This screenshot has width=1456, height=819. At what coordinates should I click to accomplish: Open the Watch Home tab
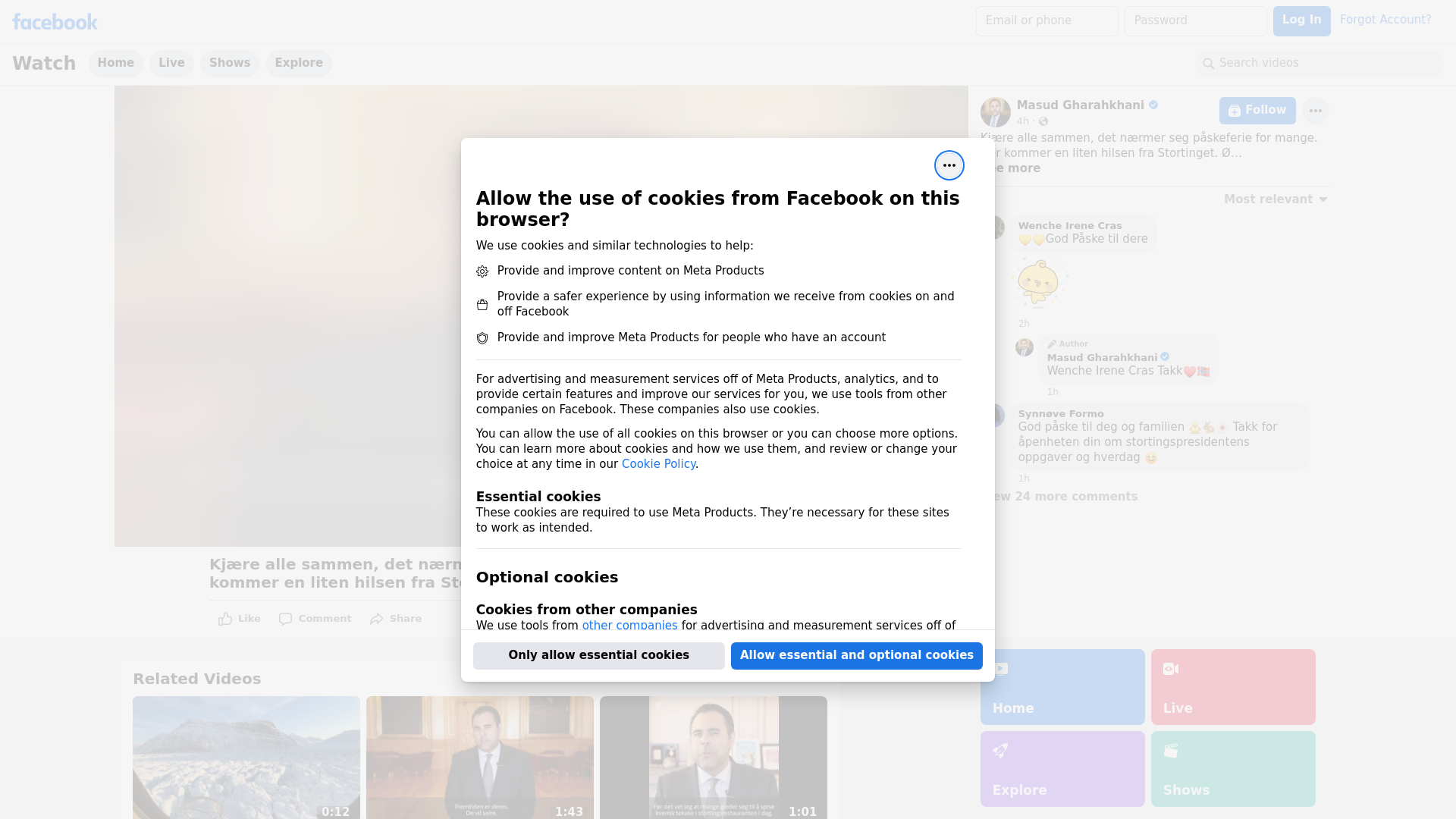115,64
